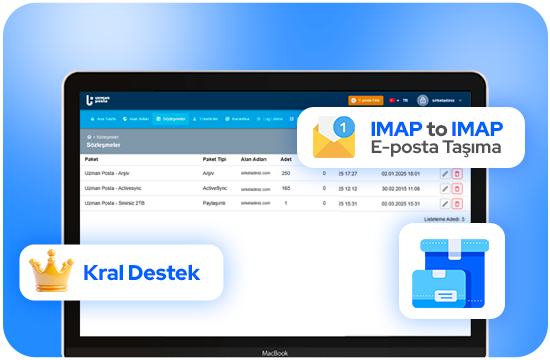Click the IMAP to IMAP envelope icon
Viewport: 550px width, 360px height.
click(334, 137)
